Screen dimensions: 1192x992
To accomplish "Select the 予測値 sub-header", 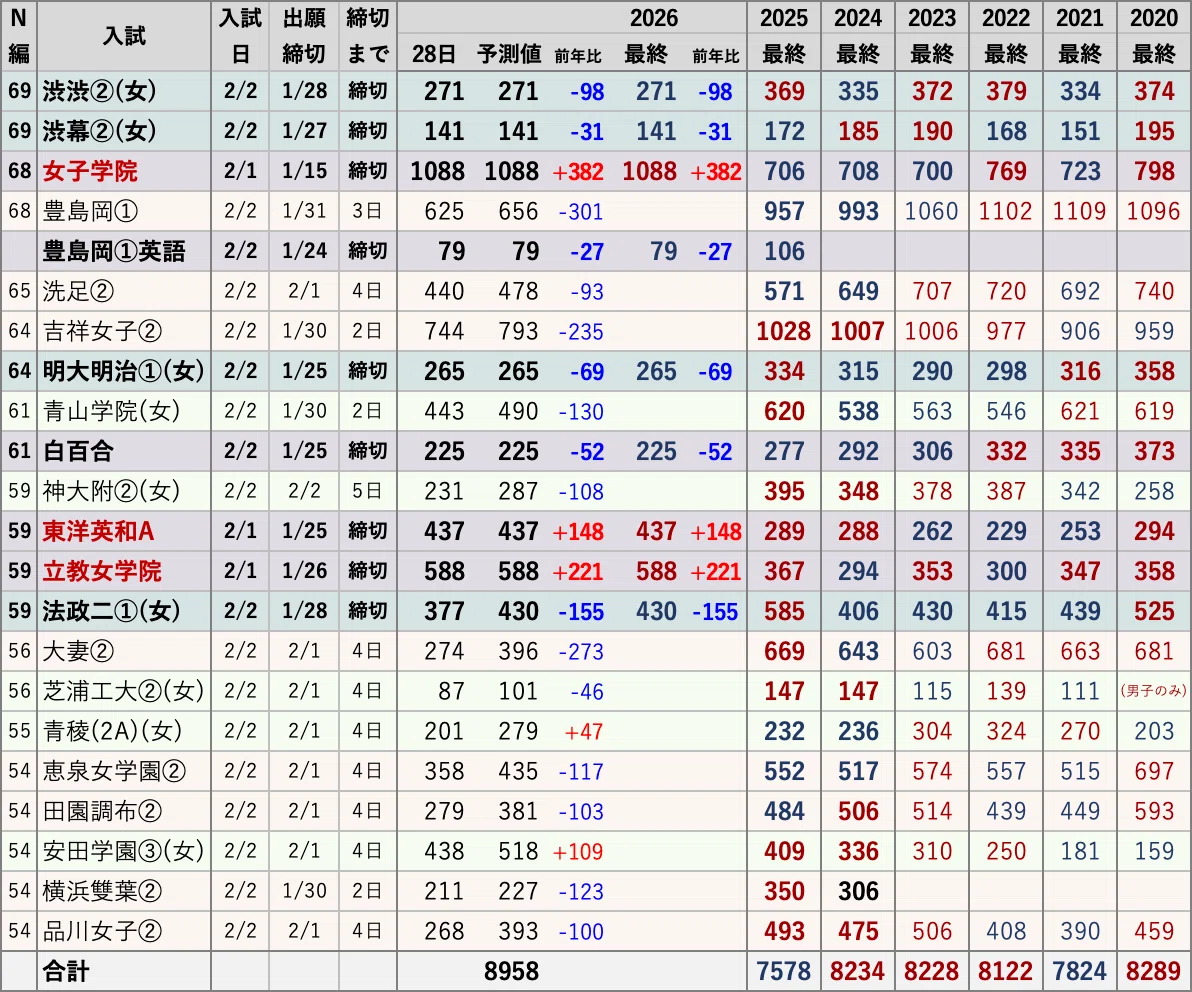I will pos(509,54).
